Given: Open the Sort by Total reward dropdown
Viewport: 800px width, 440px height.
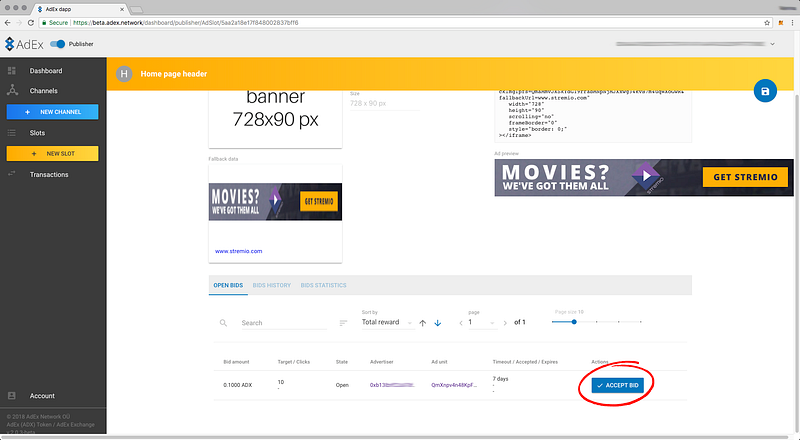Looking at the screenshot, I should coord(387,323).
